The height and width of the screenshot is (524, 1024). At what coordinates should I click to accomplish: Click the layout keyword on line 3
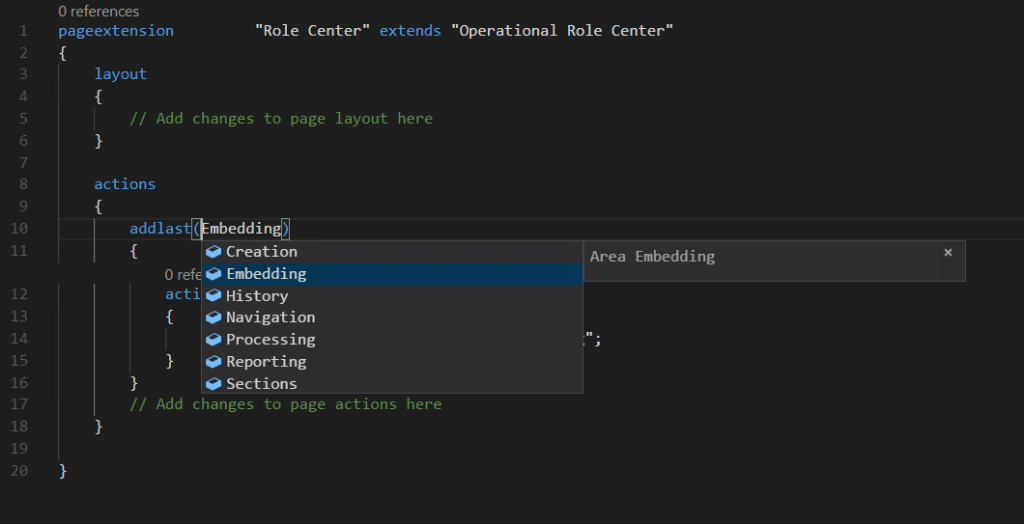120,74
